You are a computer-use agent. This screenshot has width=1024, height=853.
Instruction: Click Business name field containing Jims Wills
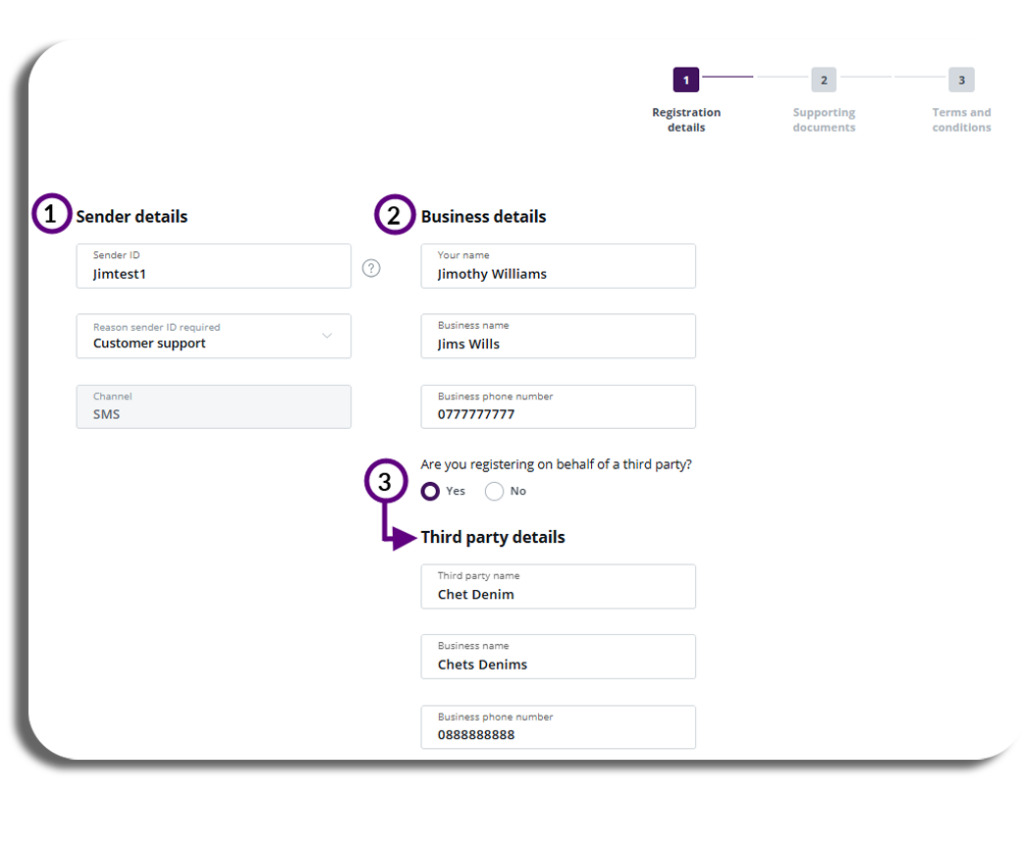pos(558,336)
